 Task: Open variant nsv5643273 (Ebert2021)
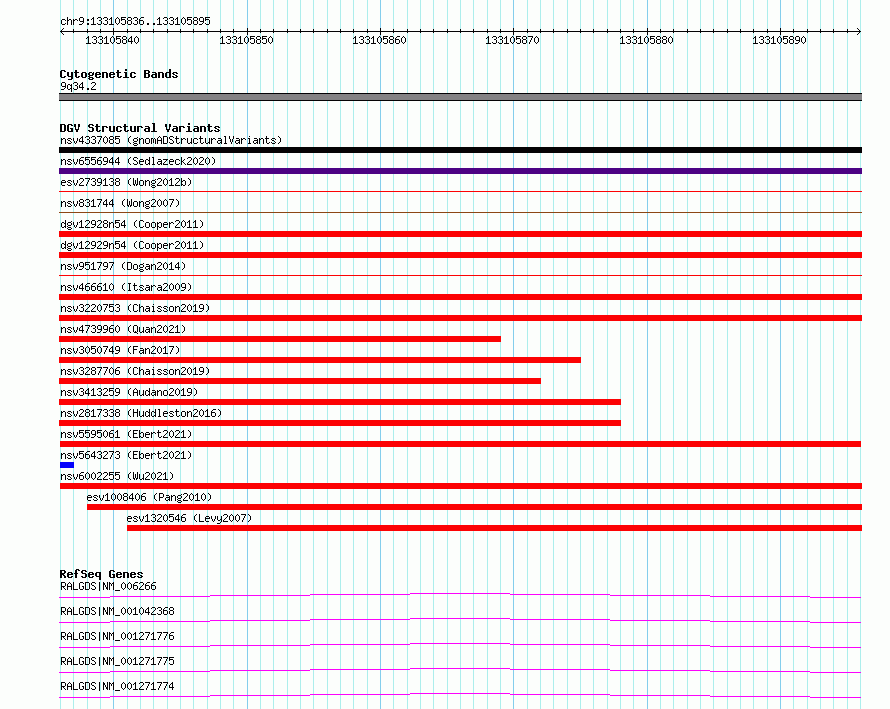[126, 455]
